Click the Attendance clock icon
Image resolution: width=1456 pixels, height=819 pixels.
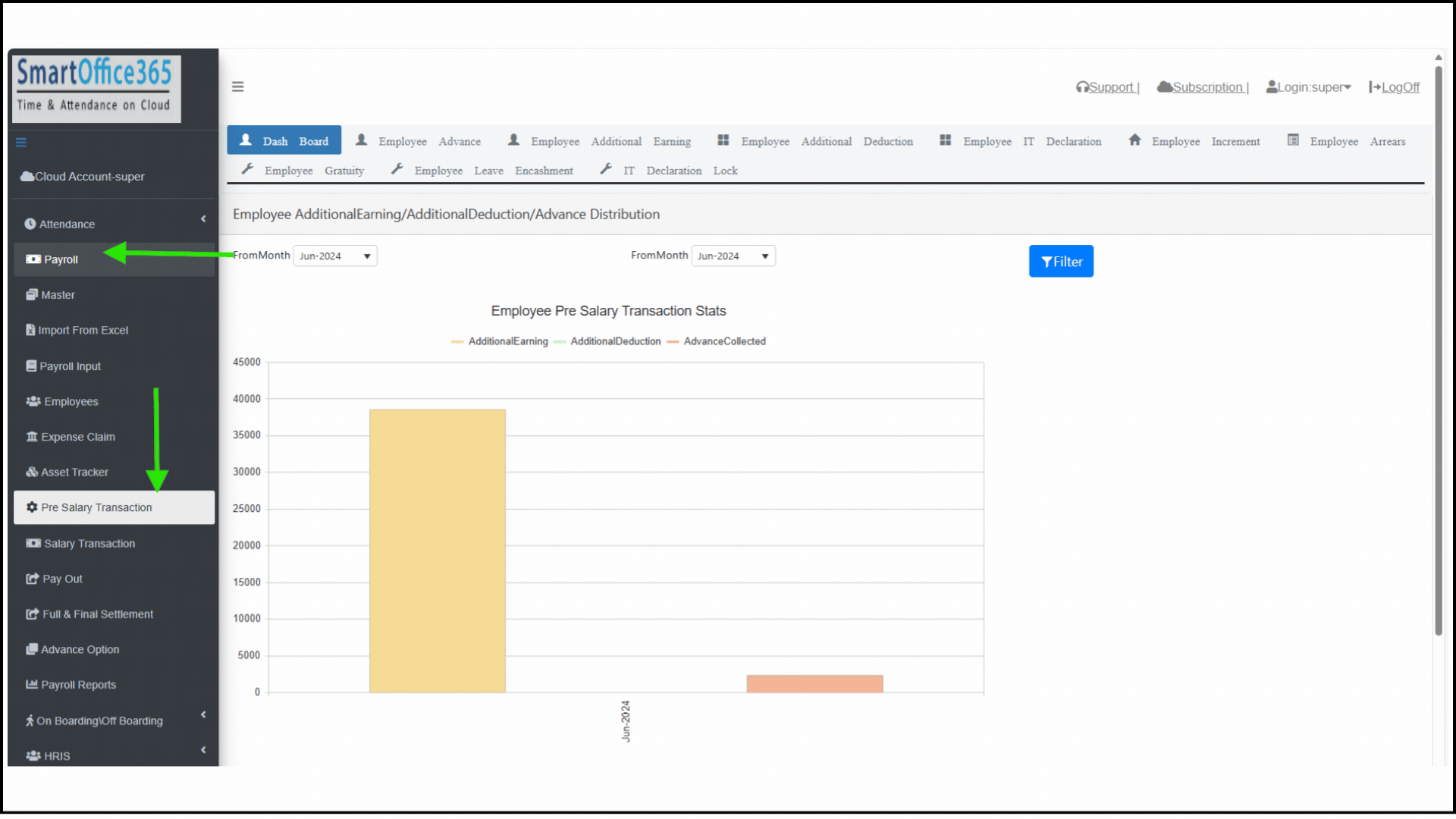click(30, 224)
